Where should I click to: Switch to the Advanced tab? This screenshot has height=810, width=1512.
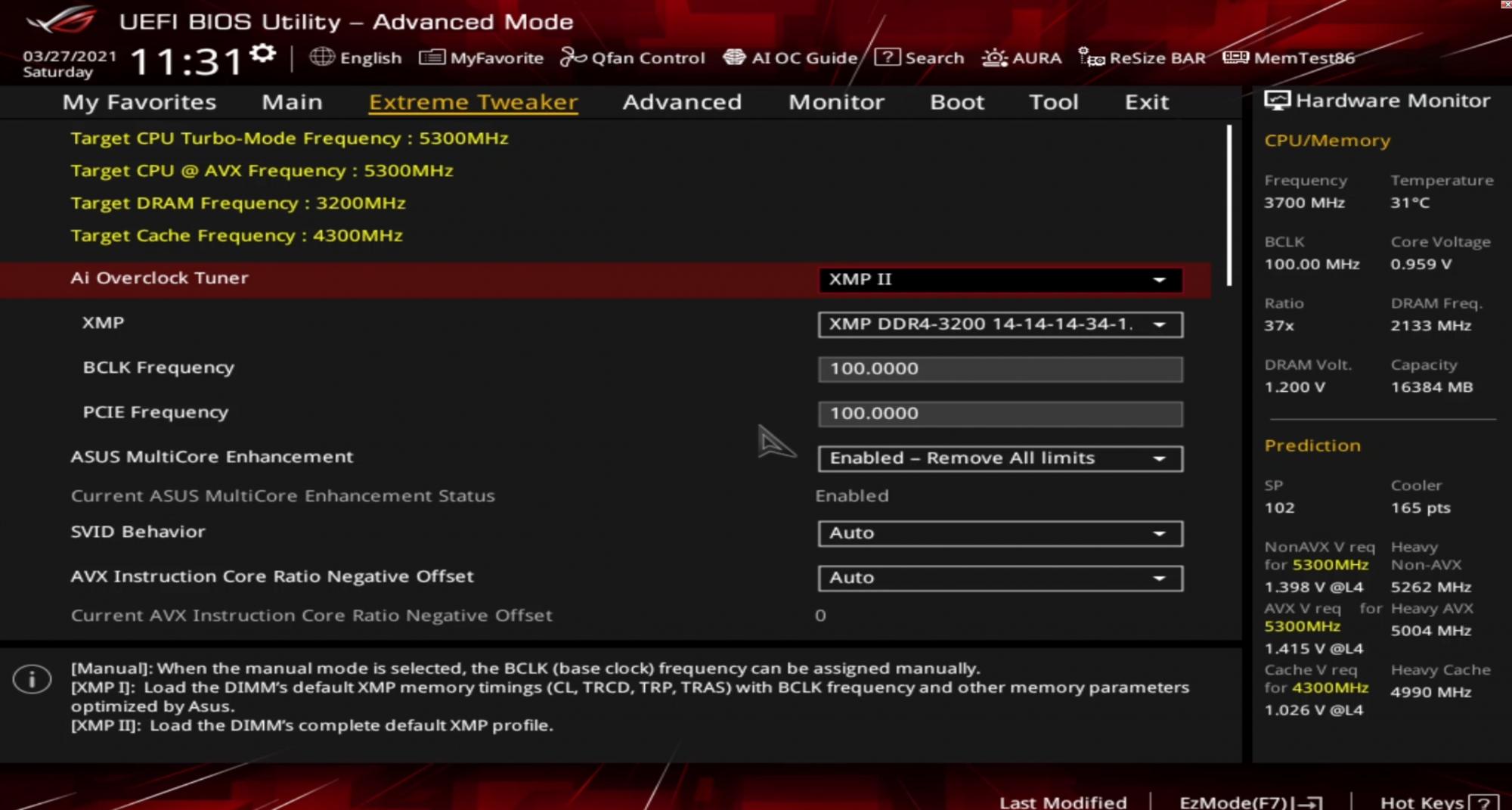coord(682,102)
